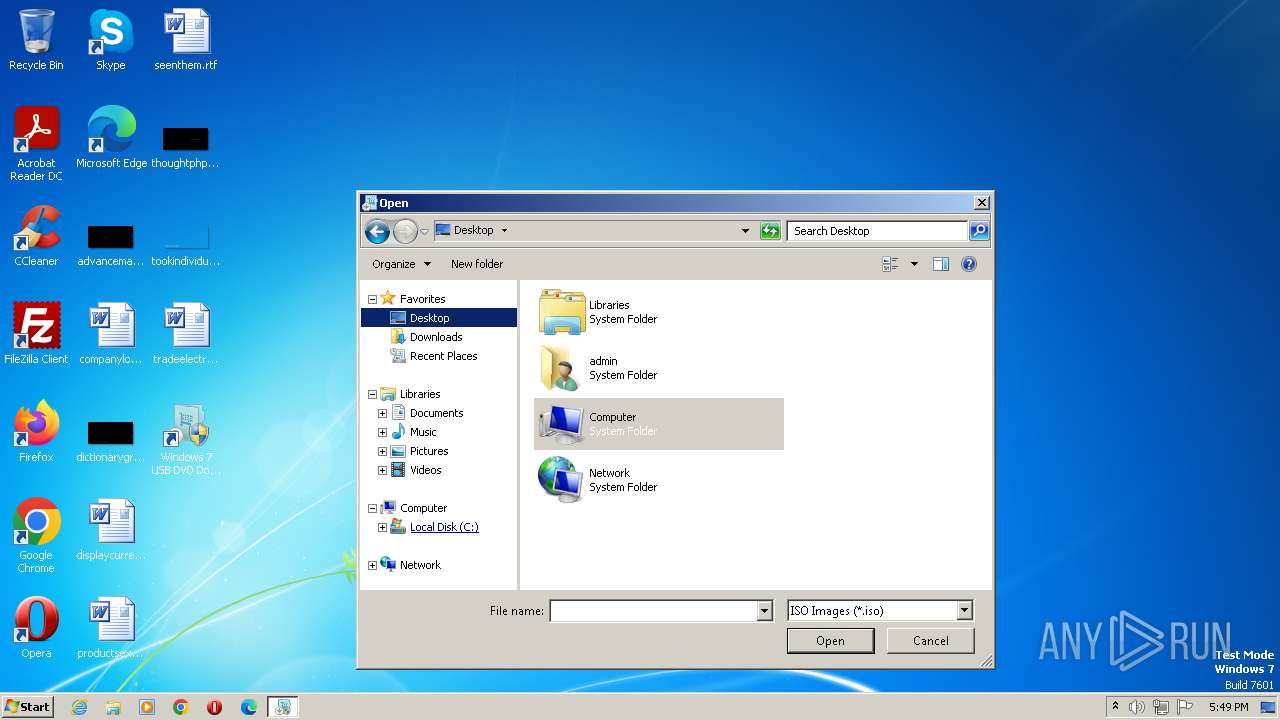
Task: Click the volume speaker tray icon
Action: [1137, 707]
